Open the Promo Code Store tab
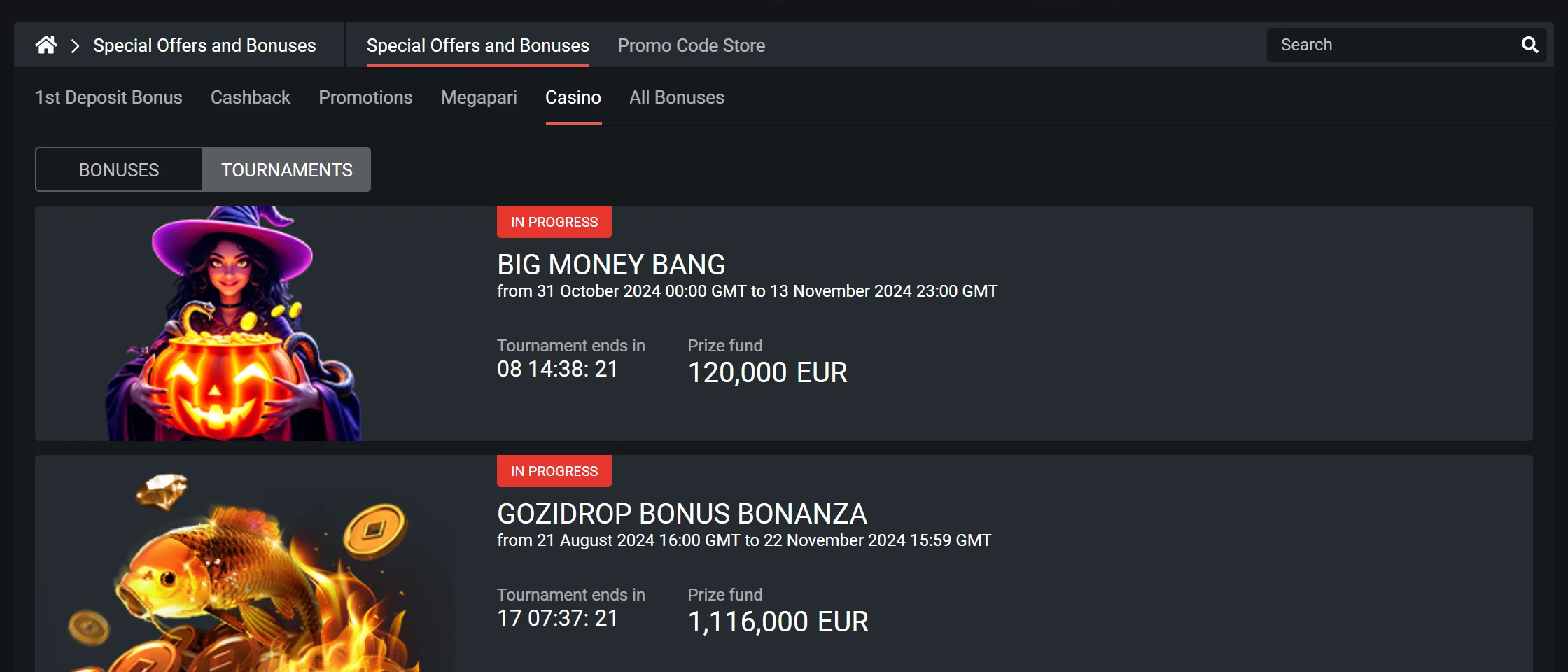Viewport: 1568px width, 672px height. point(691,45)
